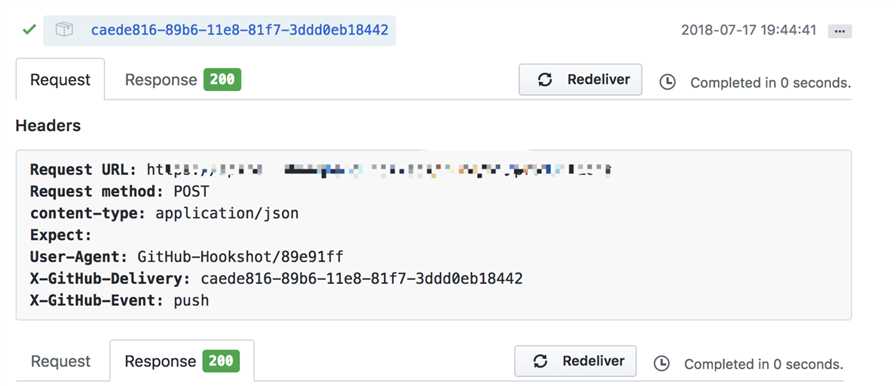Select the Request tab beneath the headers box
This screenshot has height=386, width=896.
point(61,361)
